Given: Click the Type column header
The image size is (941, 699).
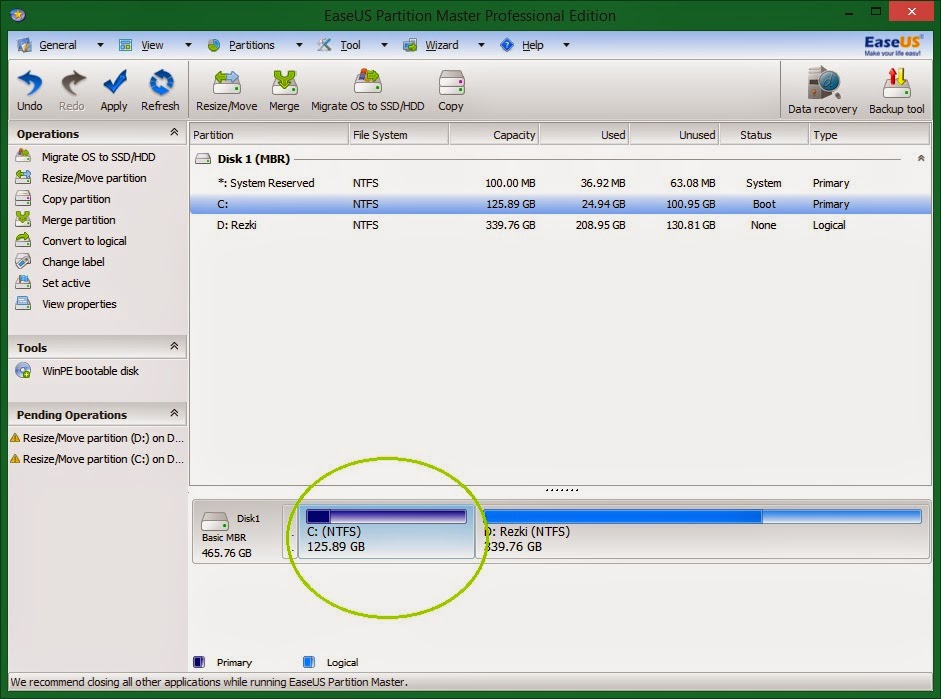Looking at the screenshot, I should coord(869,135).
